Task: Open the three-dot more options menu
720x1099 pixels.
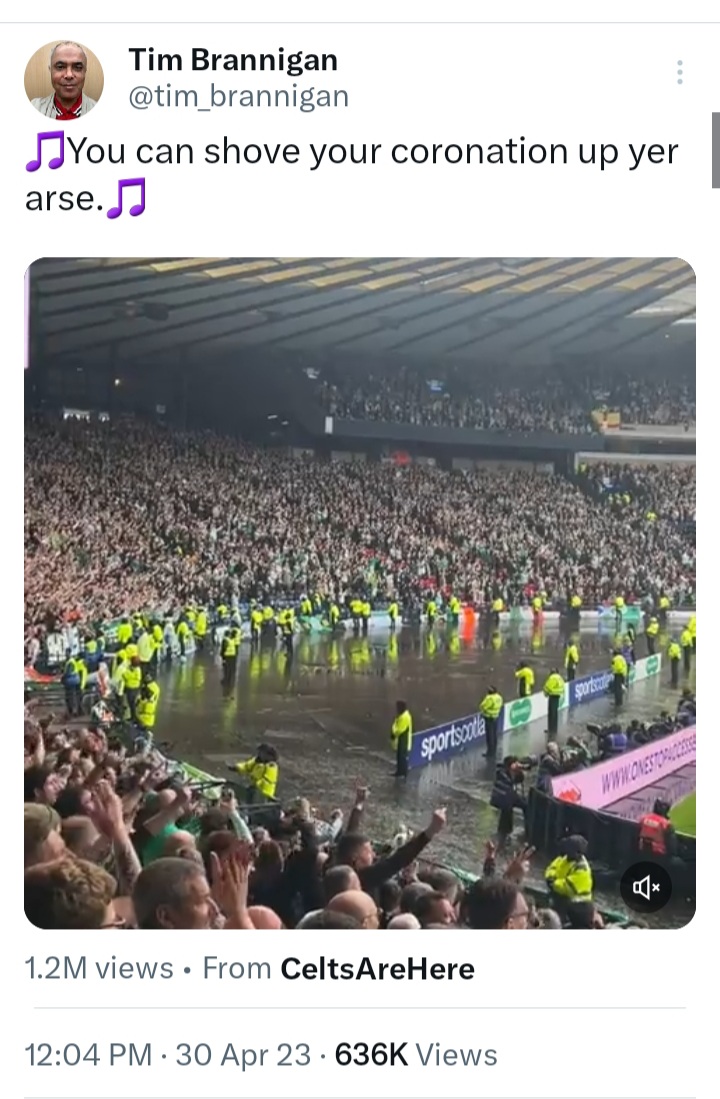Action: click(679, 72)
